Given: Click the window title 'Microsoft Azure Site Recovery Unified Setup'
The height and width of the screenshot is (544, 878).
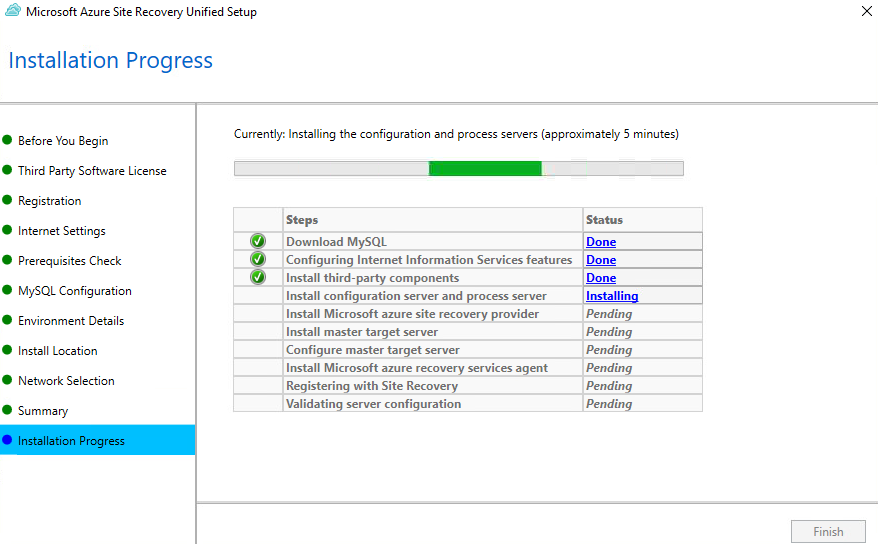Looking at the screenshot, I should pos(141,12).
